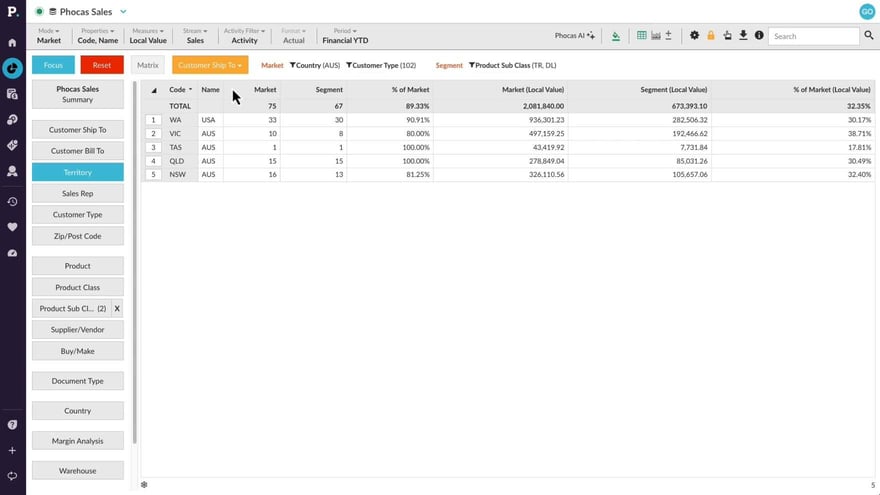Open the Properties Code, Name dropdown
This screenshot has width=880, height=495.
pyautogui.click(x=98, y=36)
